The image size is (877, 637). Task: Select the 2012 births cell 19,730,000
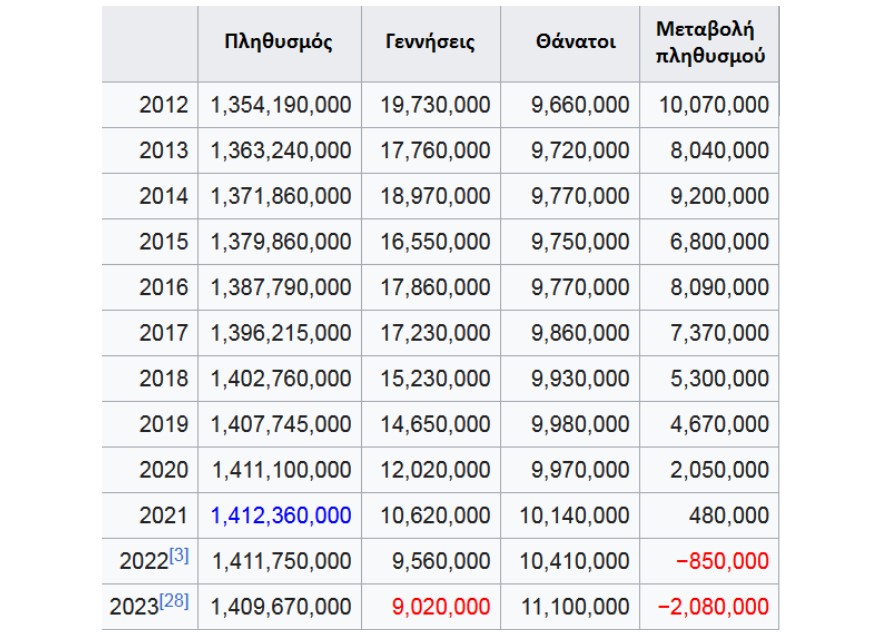(x=431, y=105)
